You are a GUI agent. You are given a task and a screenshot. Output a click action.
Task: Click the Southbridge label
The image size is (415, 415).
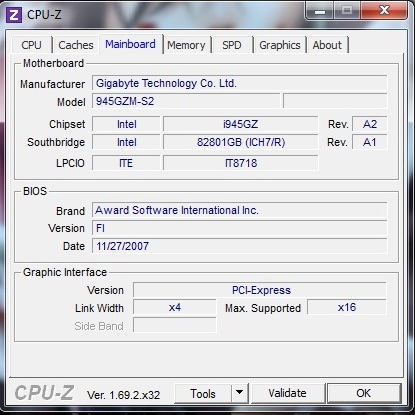pyautogui.click(x=56, y=142)
